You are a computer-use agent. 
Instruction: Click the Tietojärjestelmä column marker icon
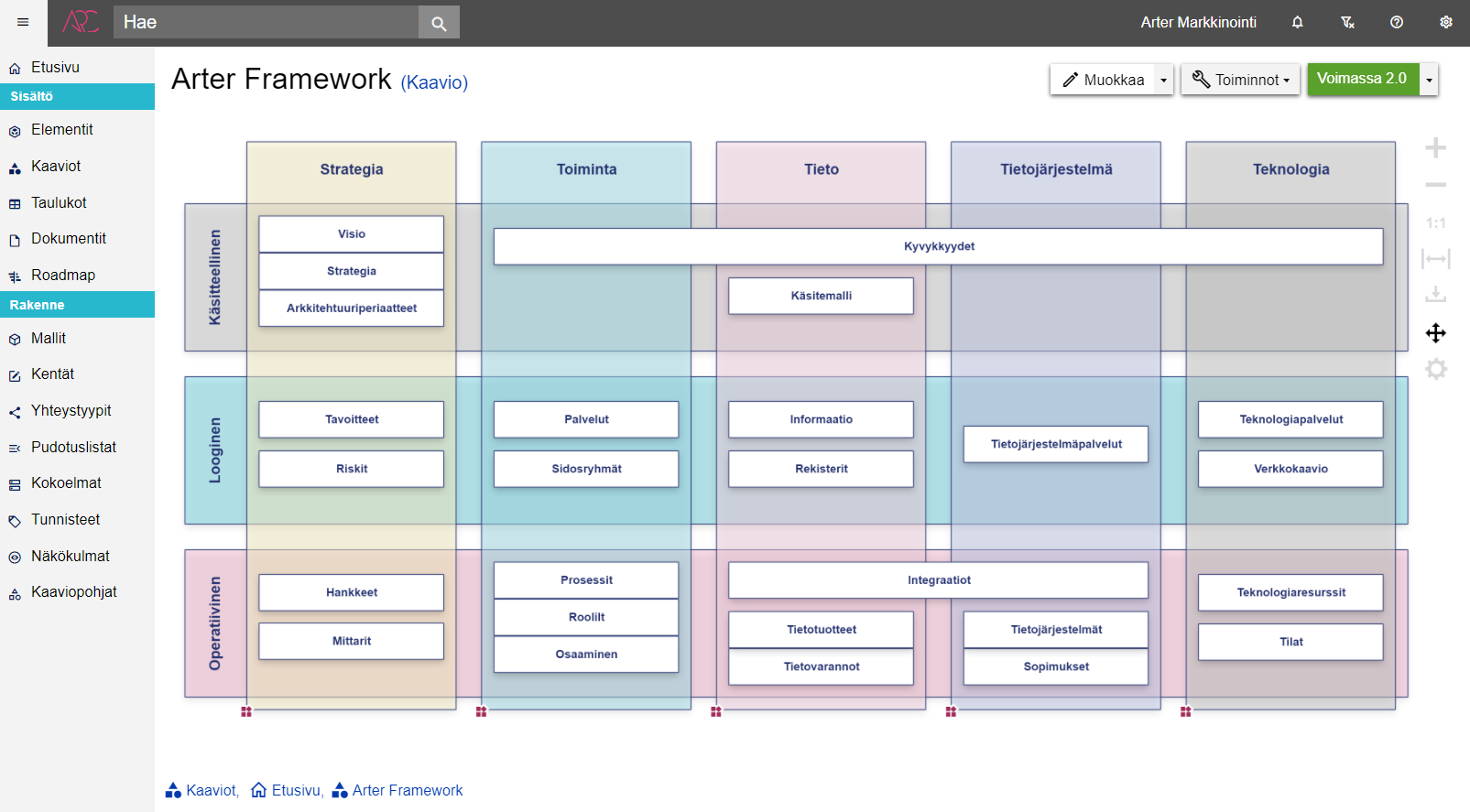(x=951, y=711)
